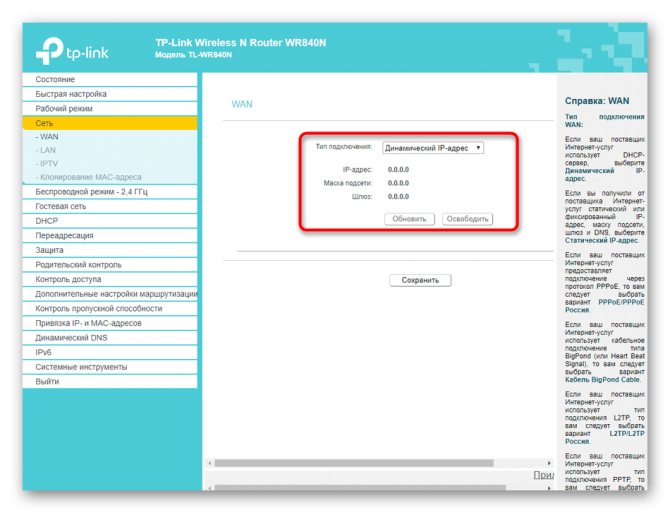Select Рабочий режим in sidebar
670x513 pixels.
point(110,108)
